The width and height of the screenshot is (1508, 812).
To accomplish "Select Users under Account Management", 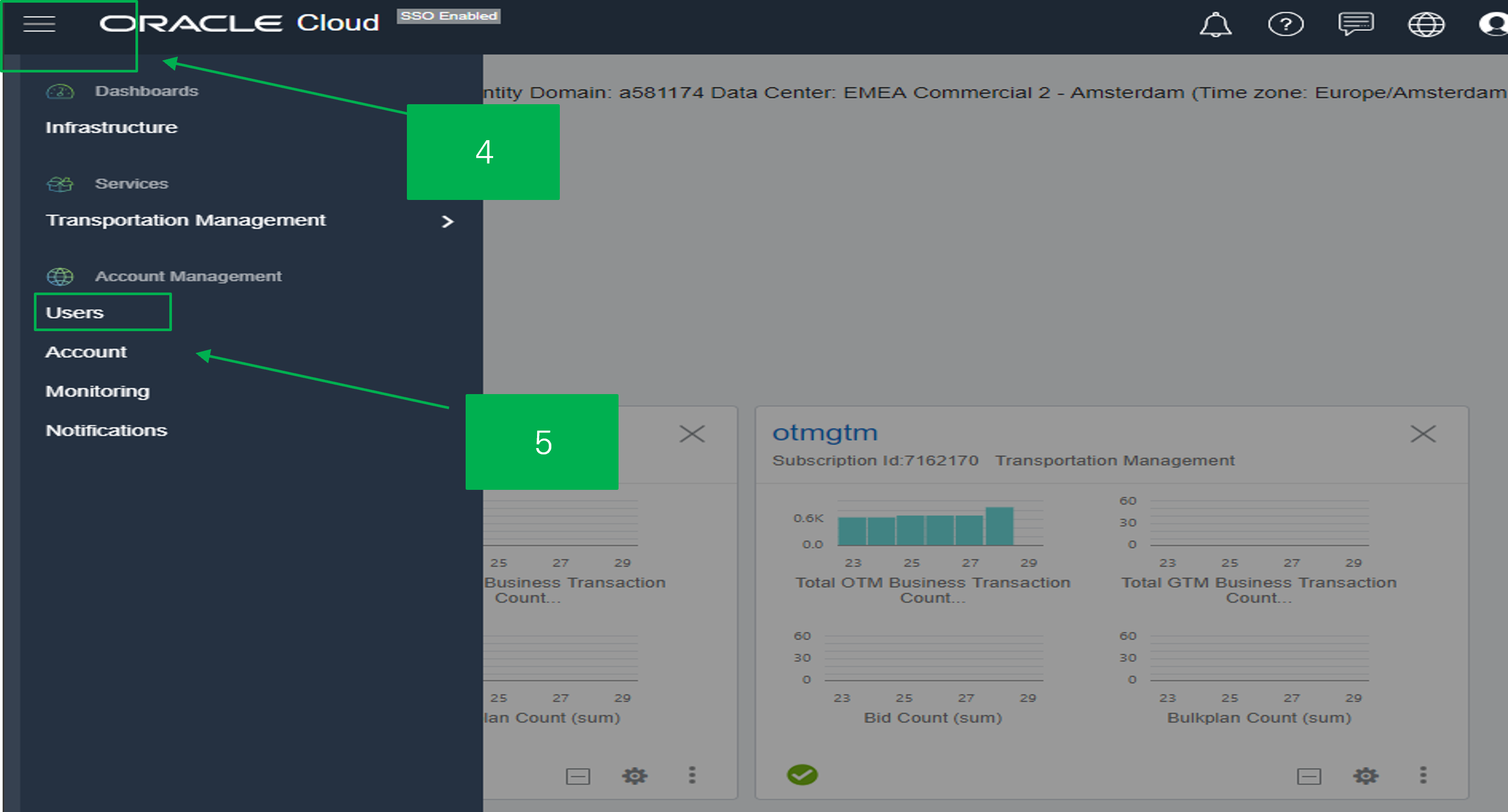I will pyautogui.click(x=75, y=313).
